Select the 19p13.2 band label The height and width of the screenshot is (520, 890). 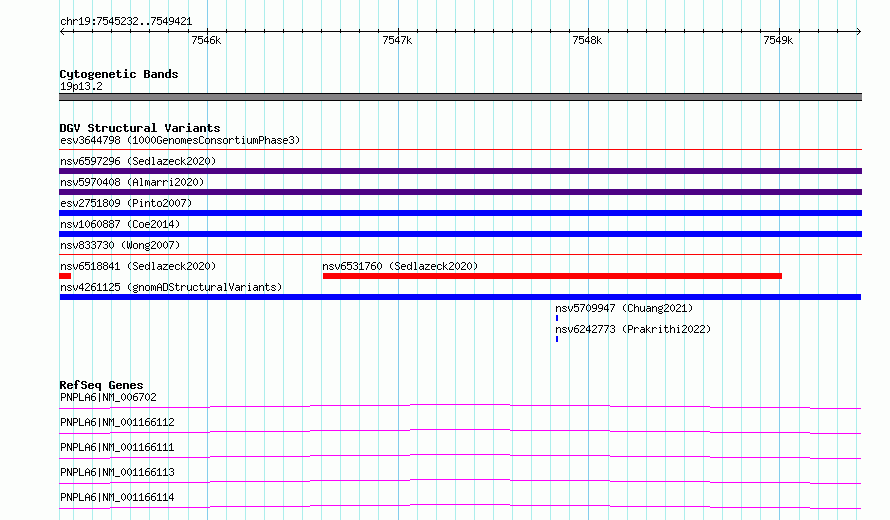coord(81,86)
